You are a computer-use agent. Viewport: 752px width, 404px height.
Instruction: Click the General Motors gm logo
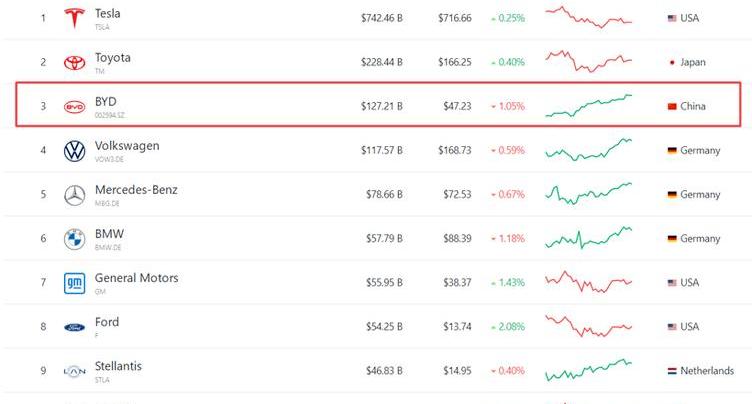point(74,283)
